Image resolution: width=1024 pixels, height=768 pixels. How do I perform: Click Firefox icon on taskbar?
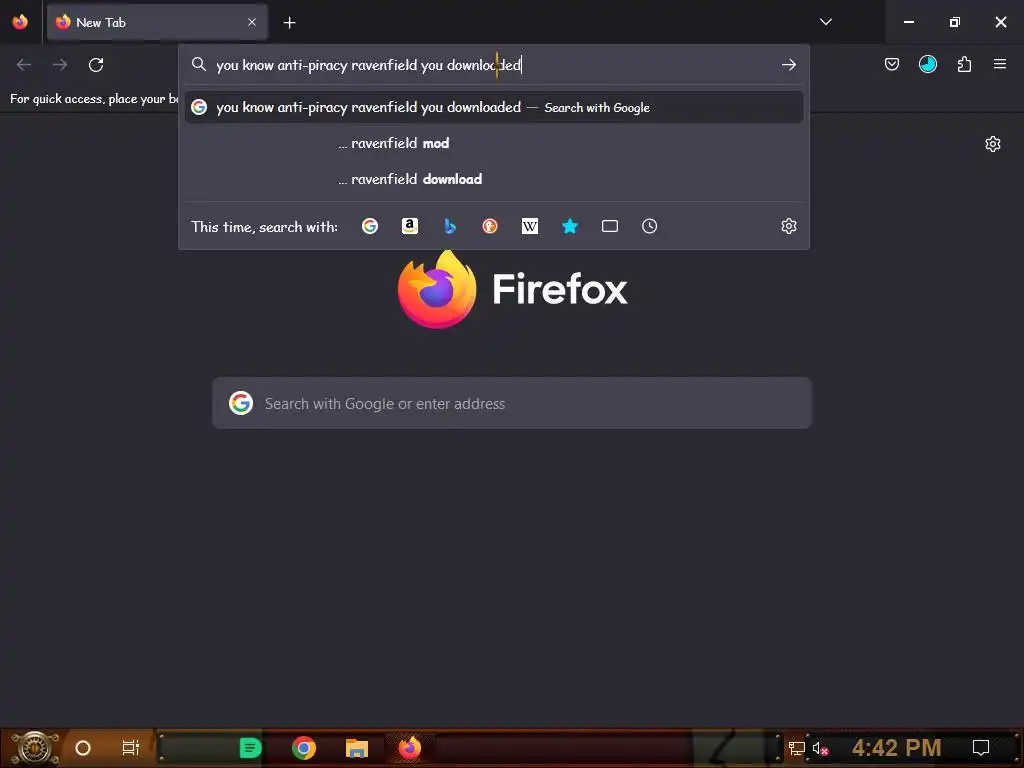(x=410, y=748)
